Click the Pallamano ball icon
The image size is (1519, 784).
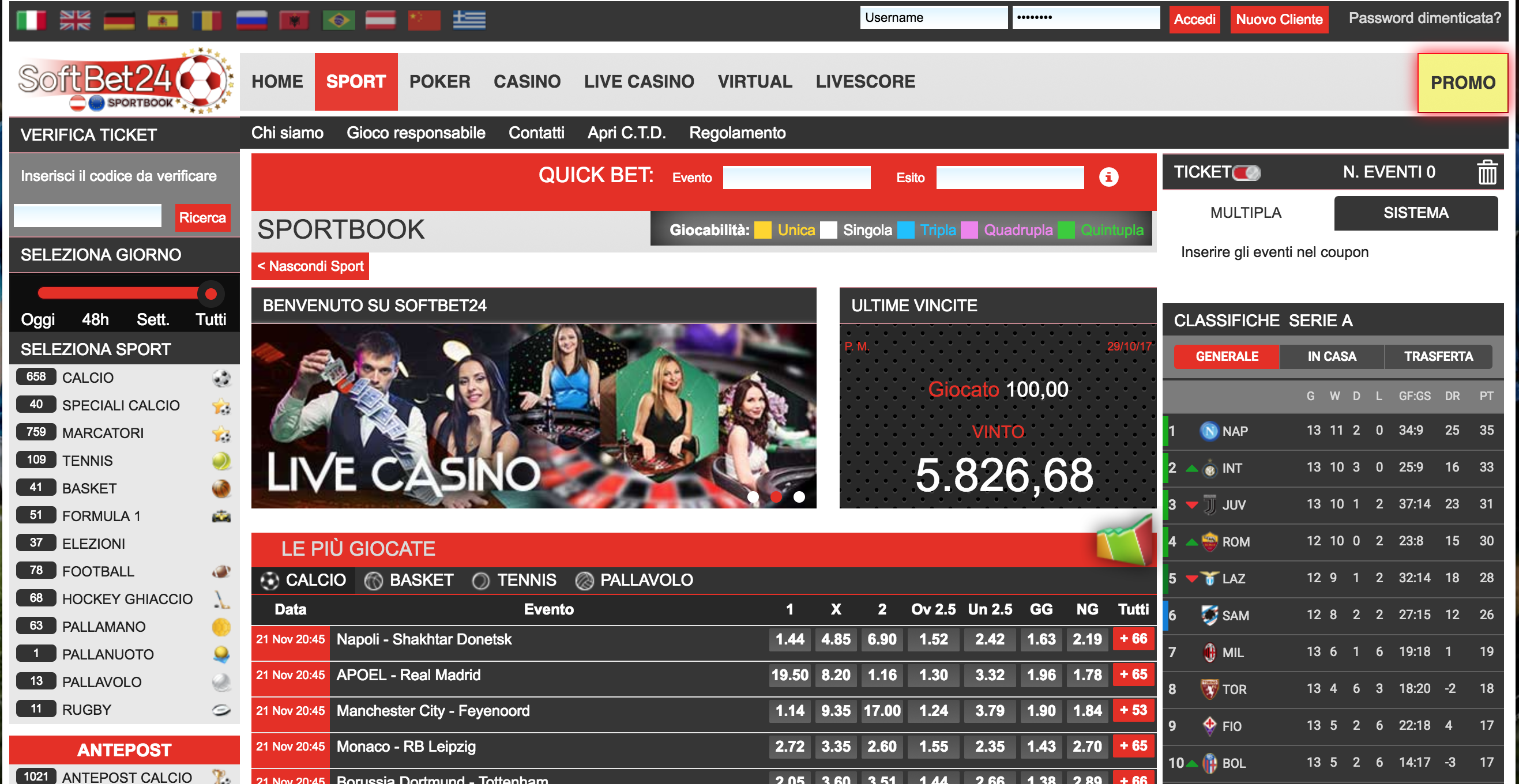point(221,627)
